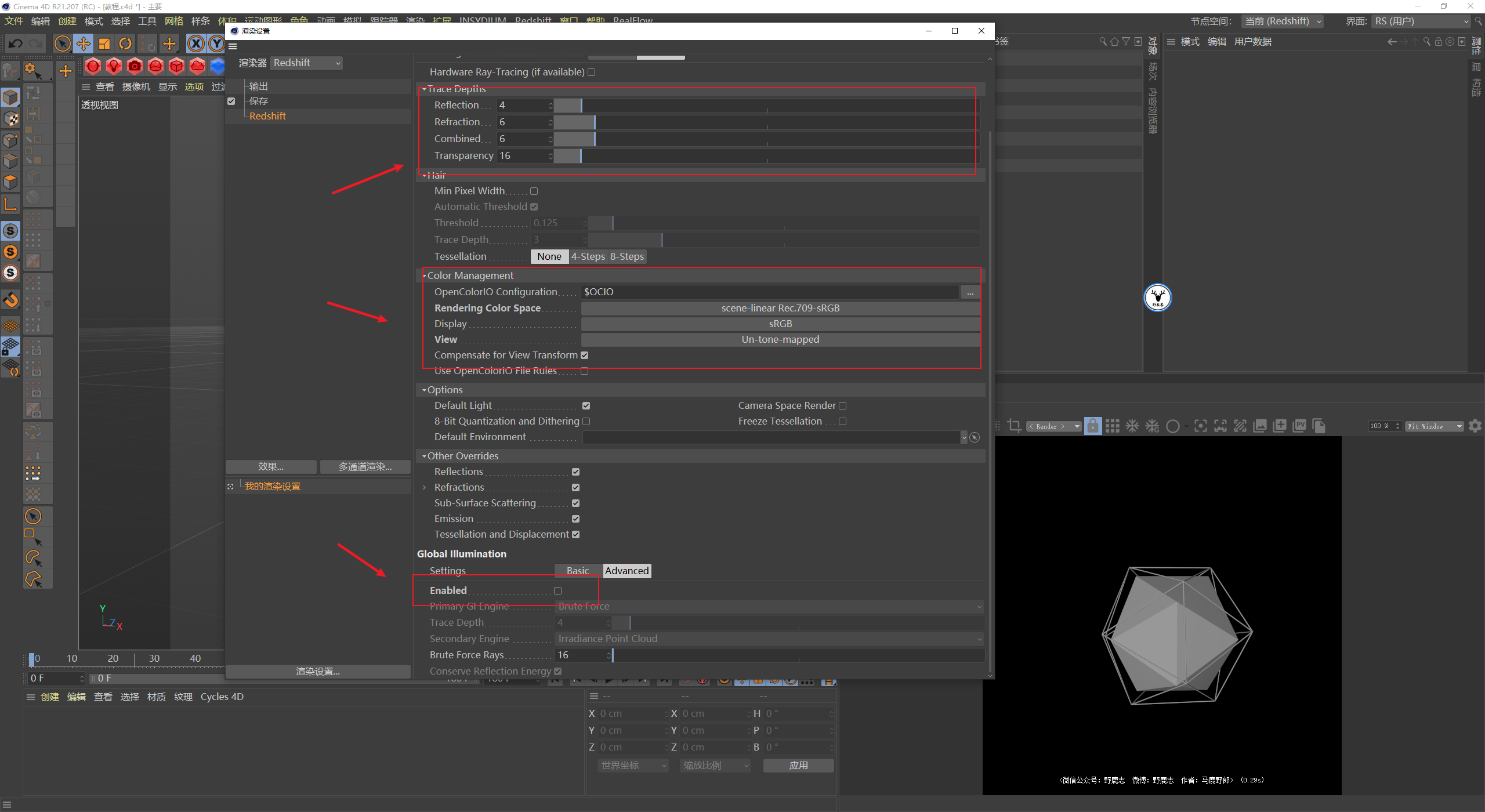Browse OpenColorIO configuration ... button
Image resolution: width=1485 pixels, height=812 pixels.
tap(970, 292)
